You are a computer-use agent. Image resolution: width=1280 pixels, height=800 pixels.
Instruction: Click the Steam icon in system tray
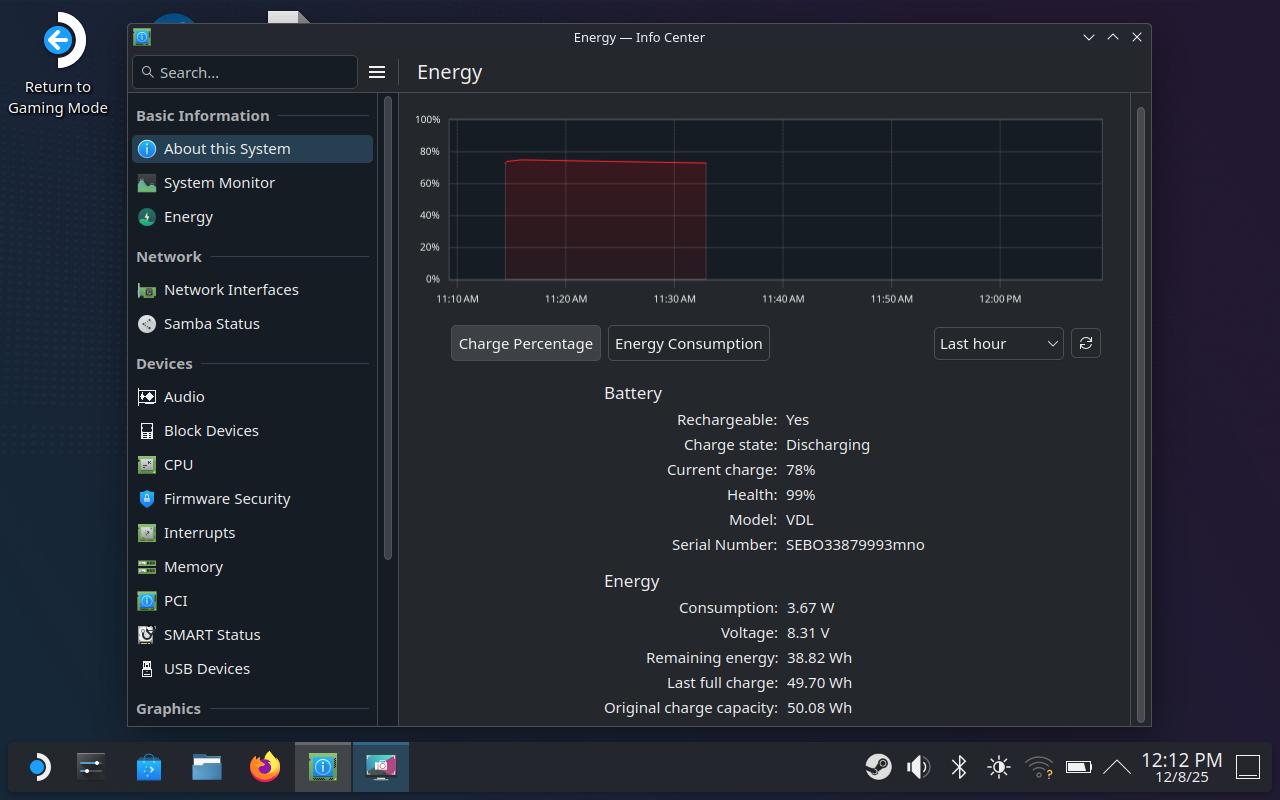(x=878, y=767)
